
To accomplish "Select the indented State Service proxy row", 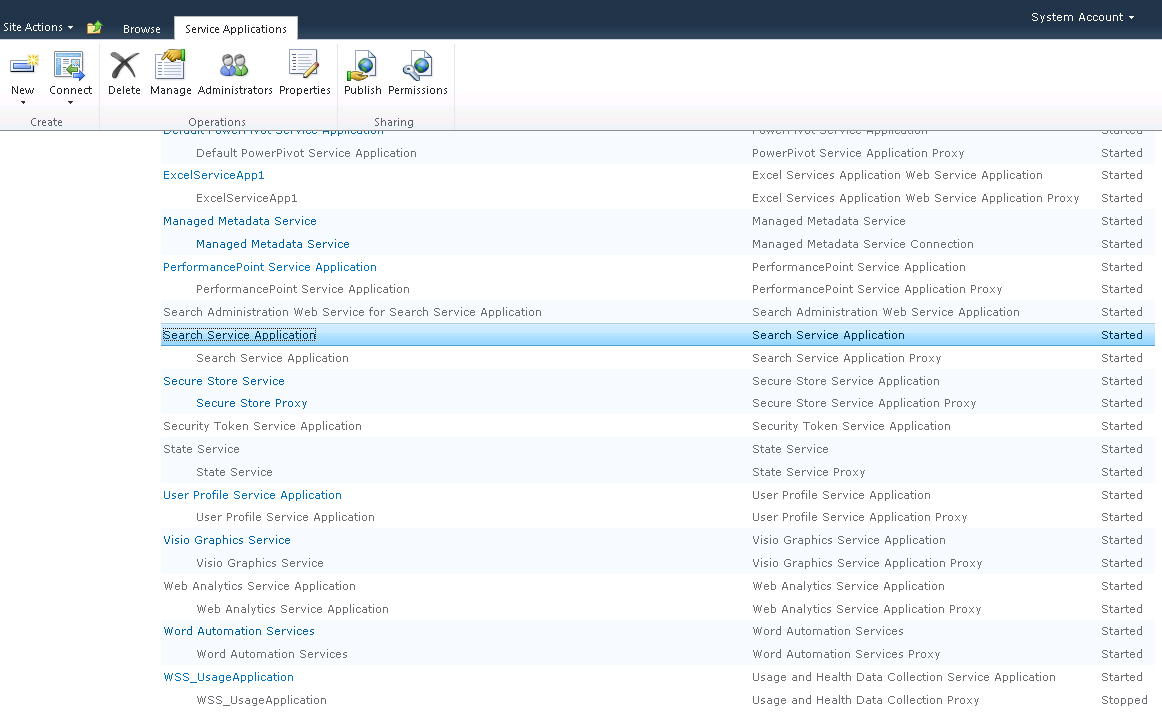I will pos(658,473).
